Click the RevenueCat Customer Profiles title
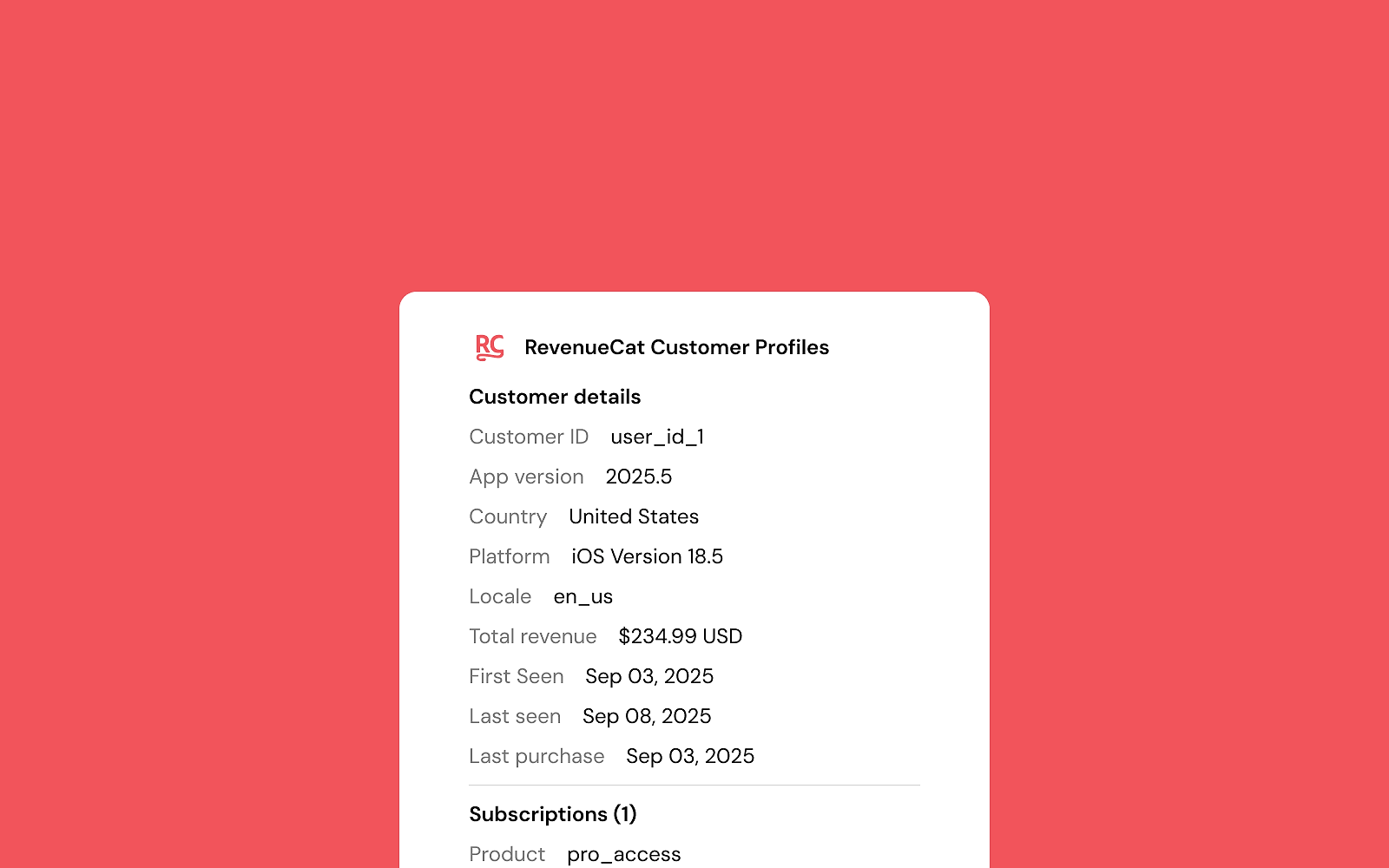1389x868 pixels. [676, 347]
